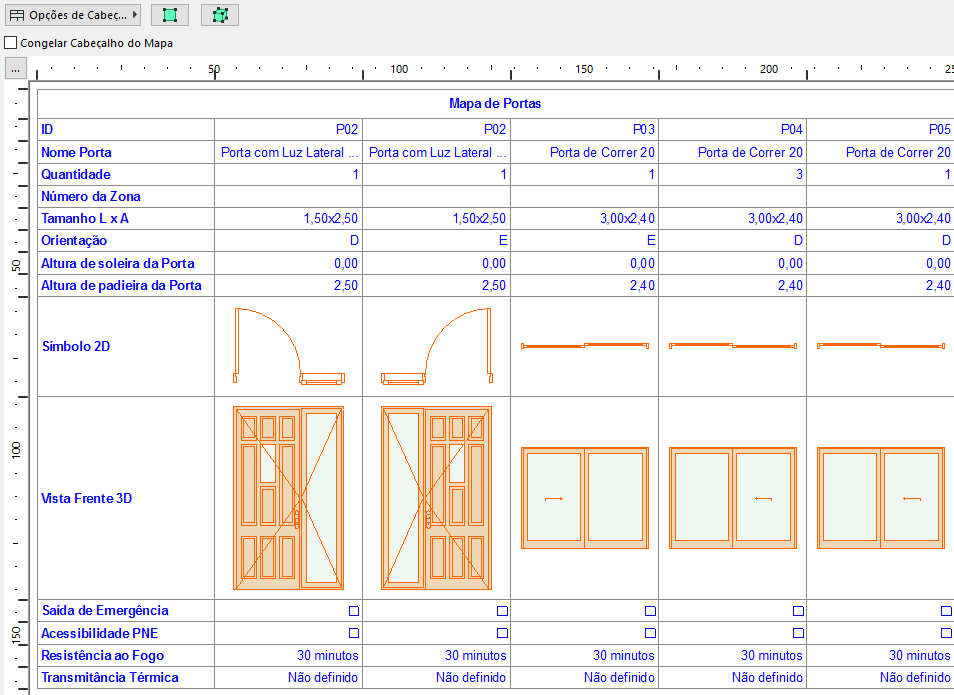The height and width of the screenshot is (695, 954).
Task: Select the ID cell labeled P03
Action: coord(585,129)
